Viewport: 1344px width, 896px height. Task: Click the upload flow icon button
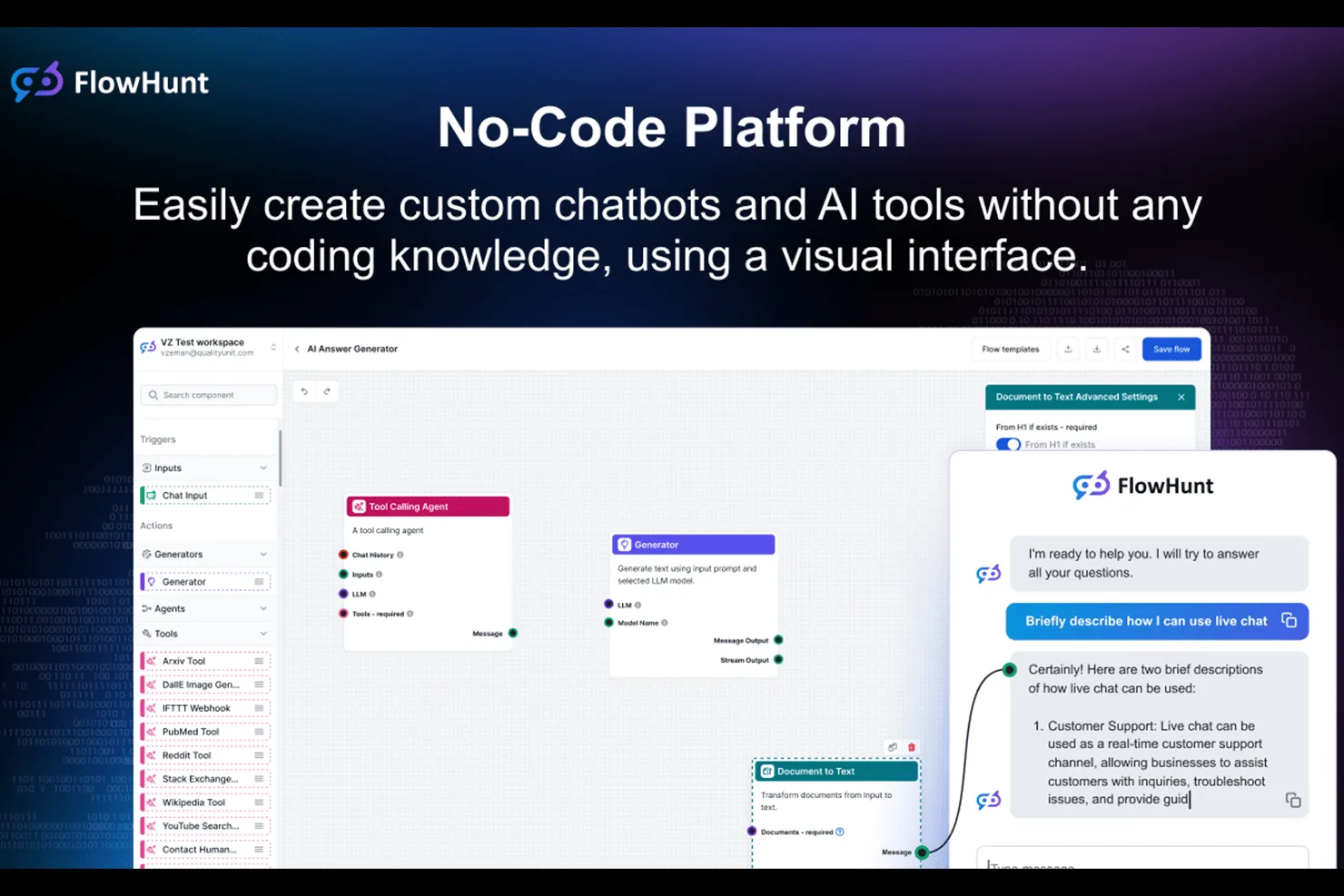1068,349
